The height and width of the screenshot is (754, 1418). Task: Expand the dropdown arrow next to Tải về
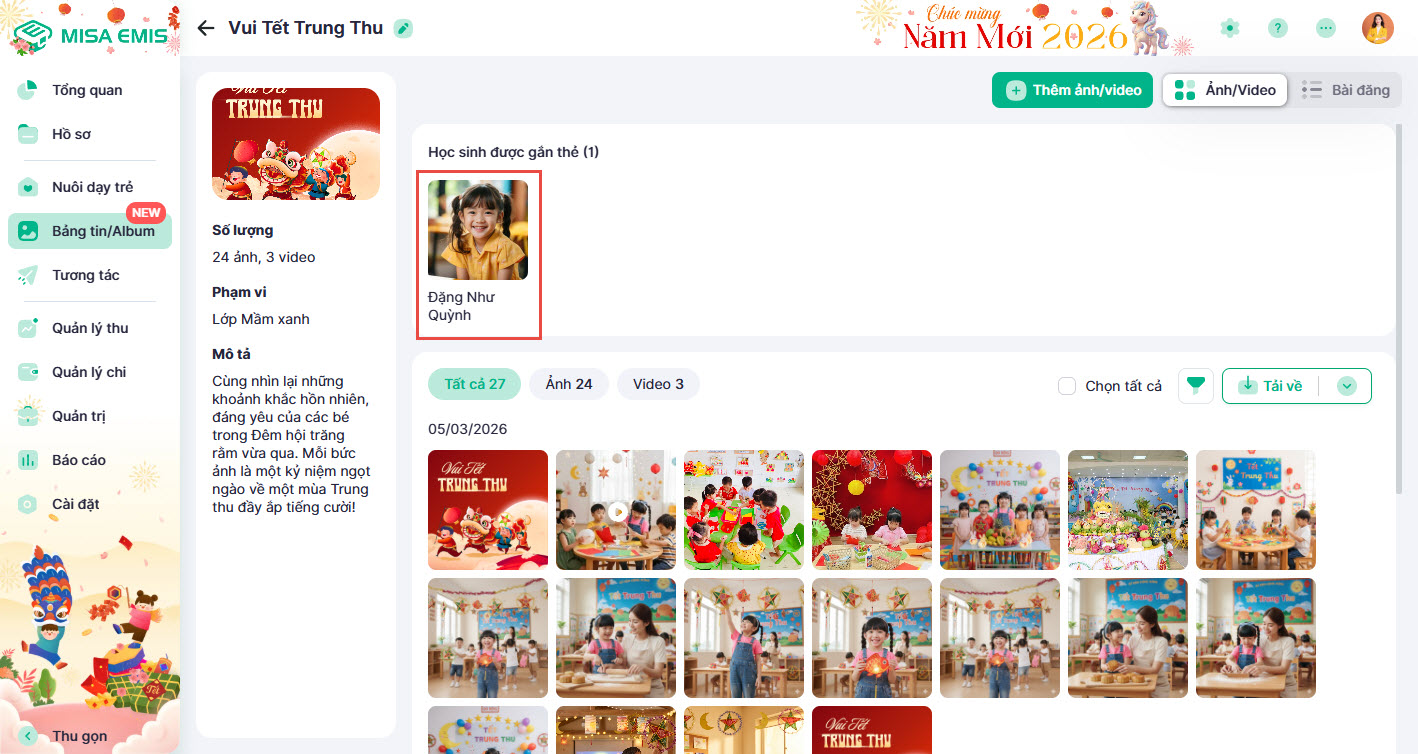(1347, 386)
